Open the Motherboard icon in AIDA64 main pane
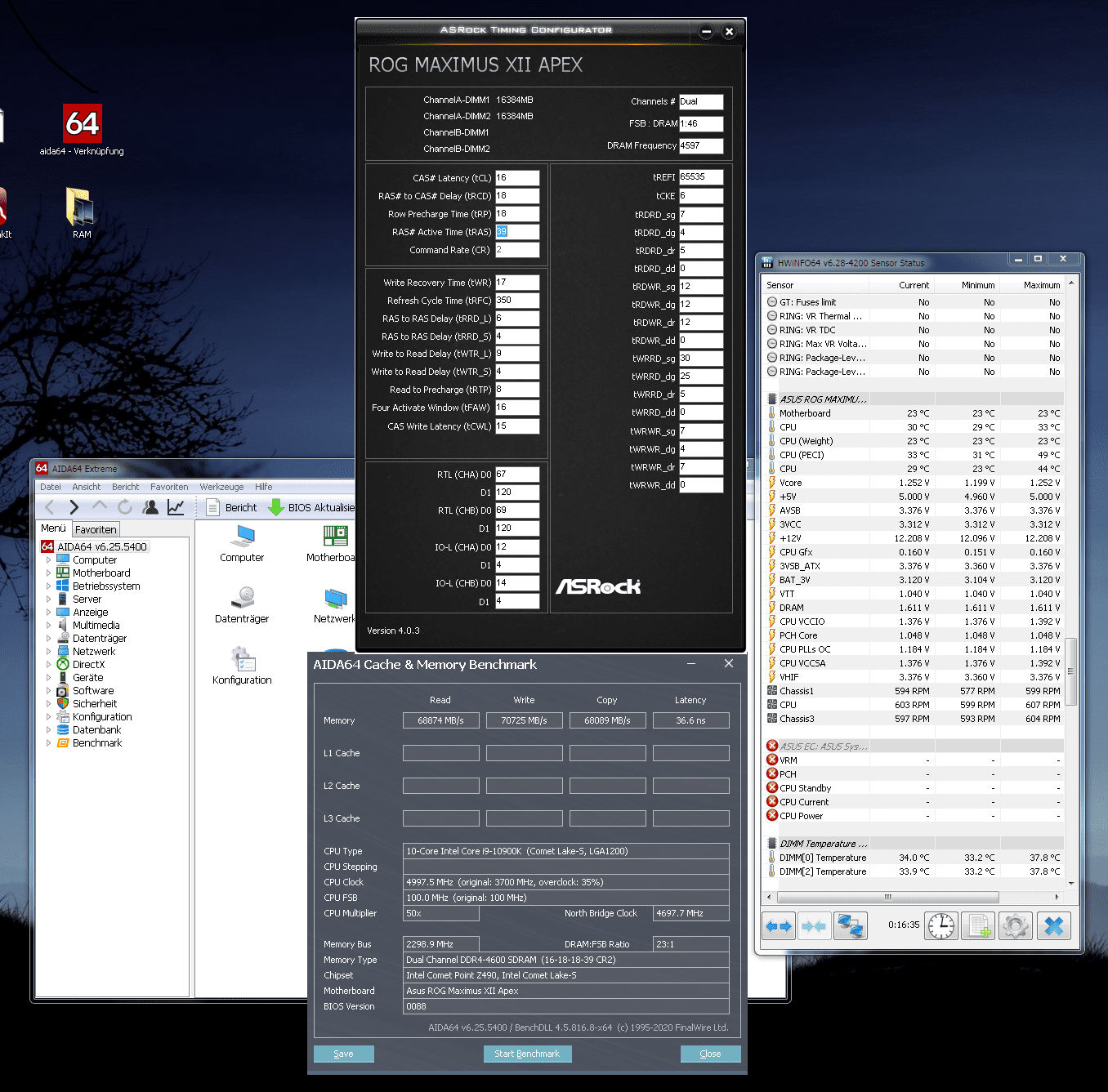1108x1092 pixels. pyautogui.click(x=332, y=544)
